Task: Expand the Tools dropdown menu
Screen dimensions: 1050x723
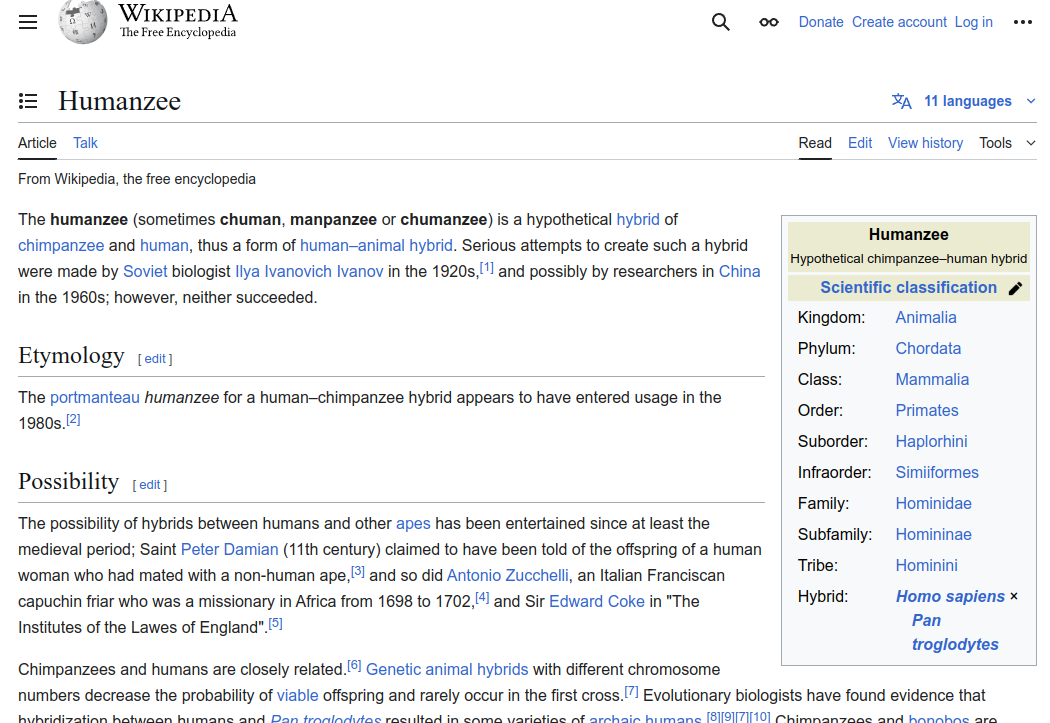Action: (1007, 143)
